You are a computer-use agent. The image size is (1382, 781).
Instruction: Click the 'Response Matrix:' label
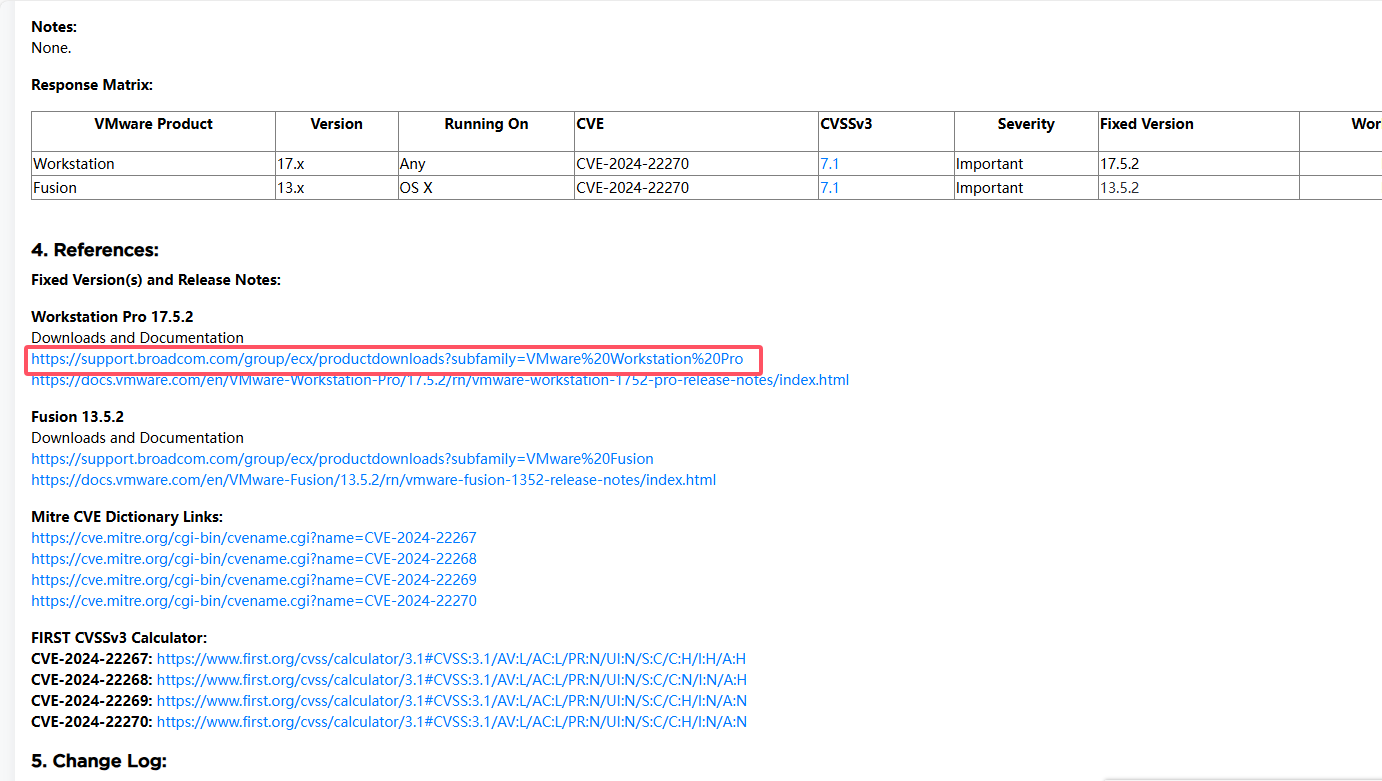pos(92,85)
